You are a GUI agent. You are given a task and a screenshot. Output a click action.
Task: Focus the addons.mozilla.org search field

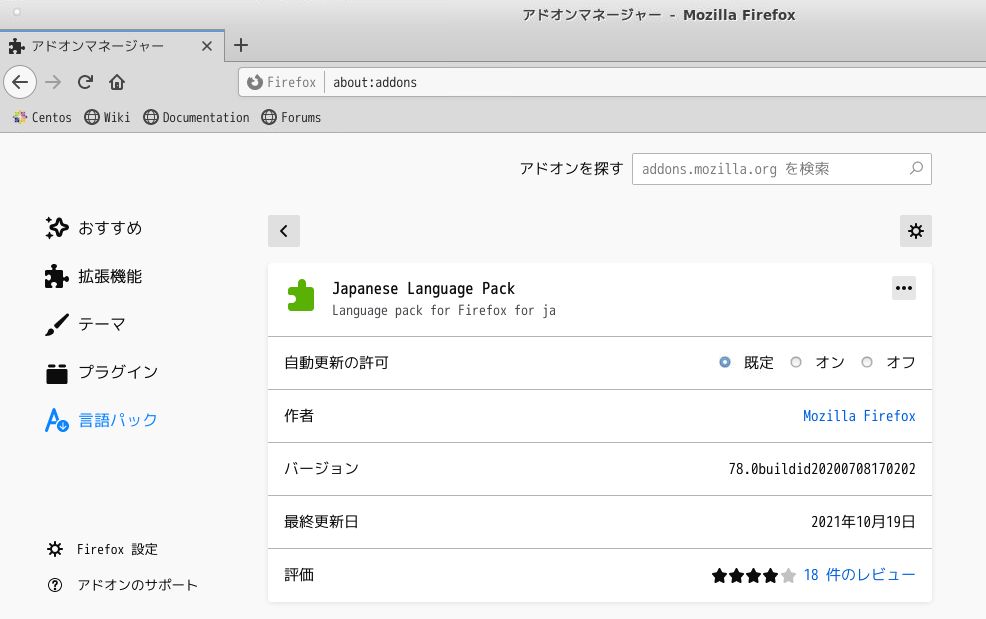[x=782, y=169]
